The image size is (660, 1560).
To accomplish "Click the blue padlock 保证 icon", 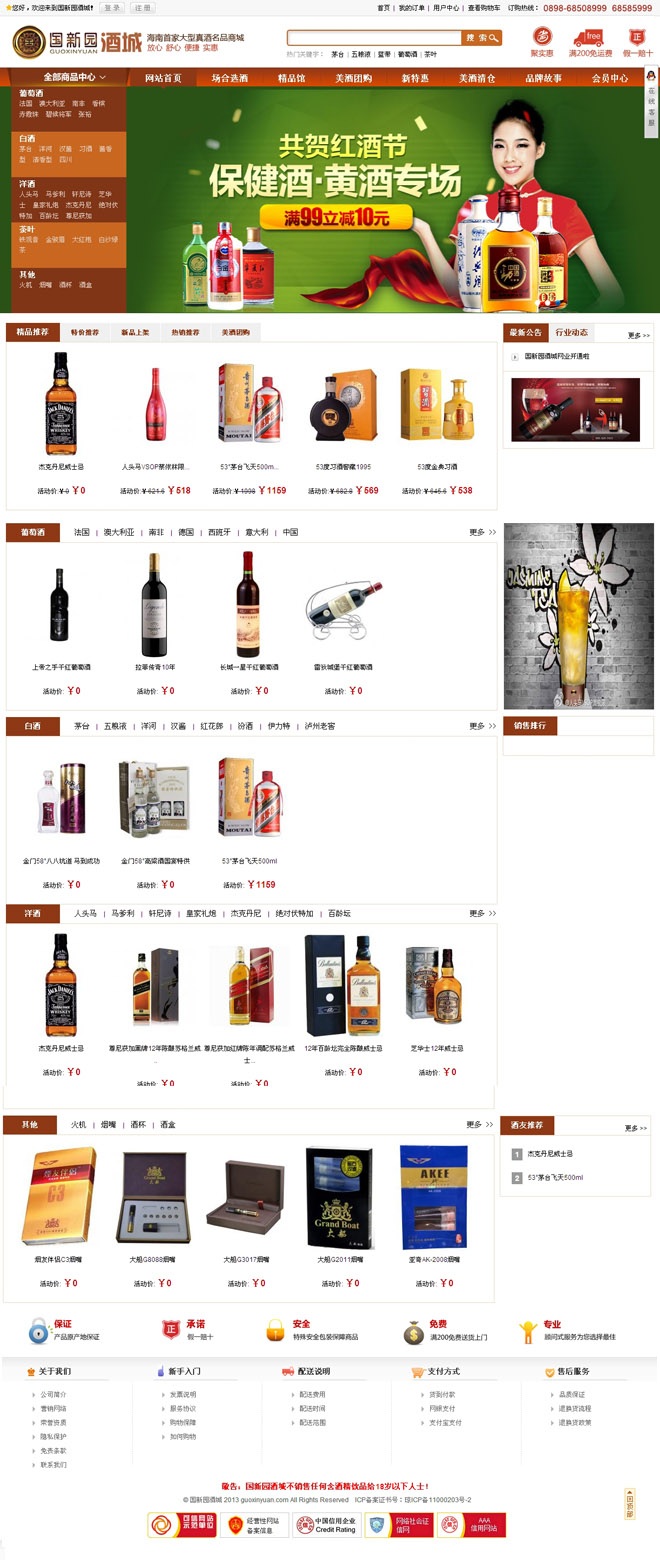I will click(38, 1331).
